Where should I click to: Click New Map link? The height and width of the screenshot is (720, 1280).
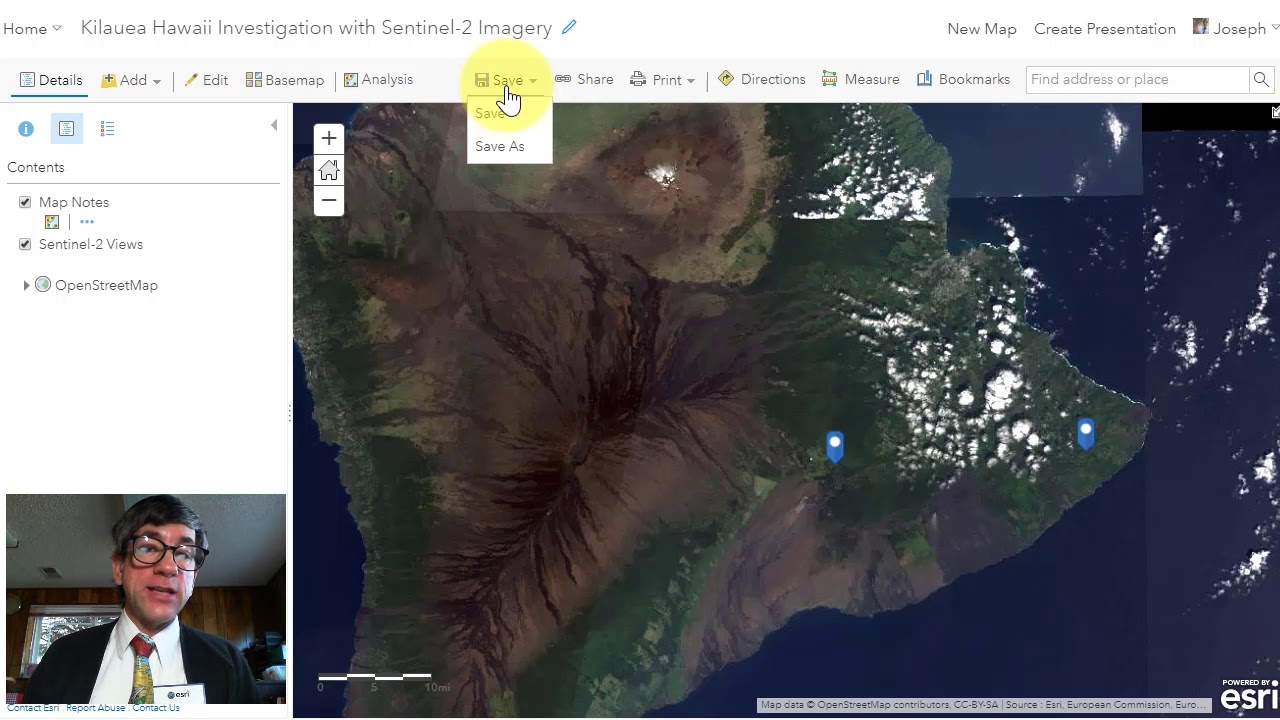pyautogui.click(x=982, y=29)
